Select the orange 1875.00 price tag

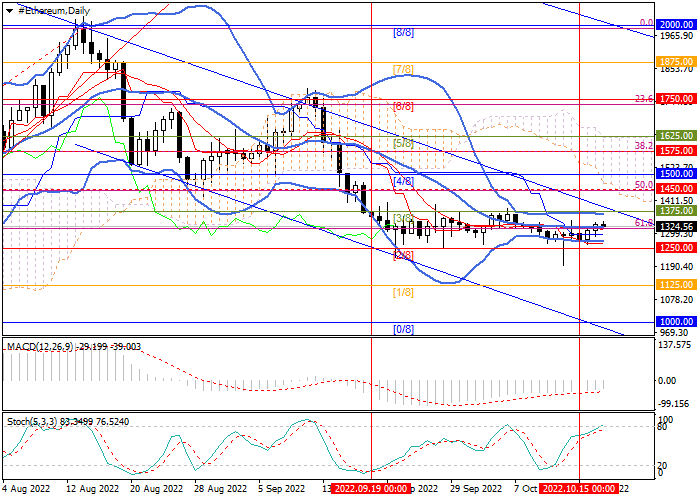(676, 61)
